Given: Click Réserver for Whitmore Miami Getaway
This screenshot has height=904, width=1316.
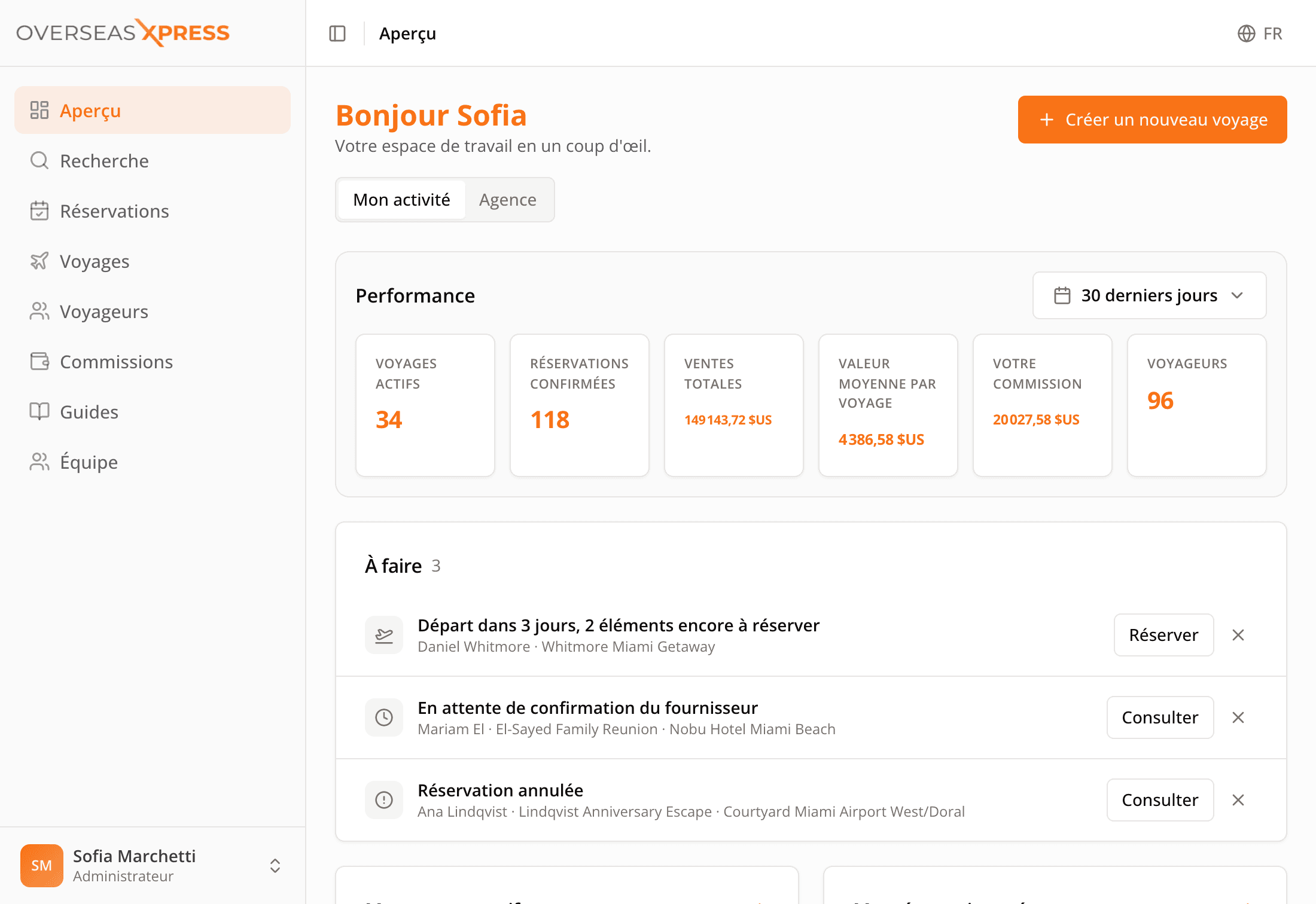Looking at the screenshot, I should pos(1163,635).
